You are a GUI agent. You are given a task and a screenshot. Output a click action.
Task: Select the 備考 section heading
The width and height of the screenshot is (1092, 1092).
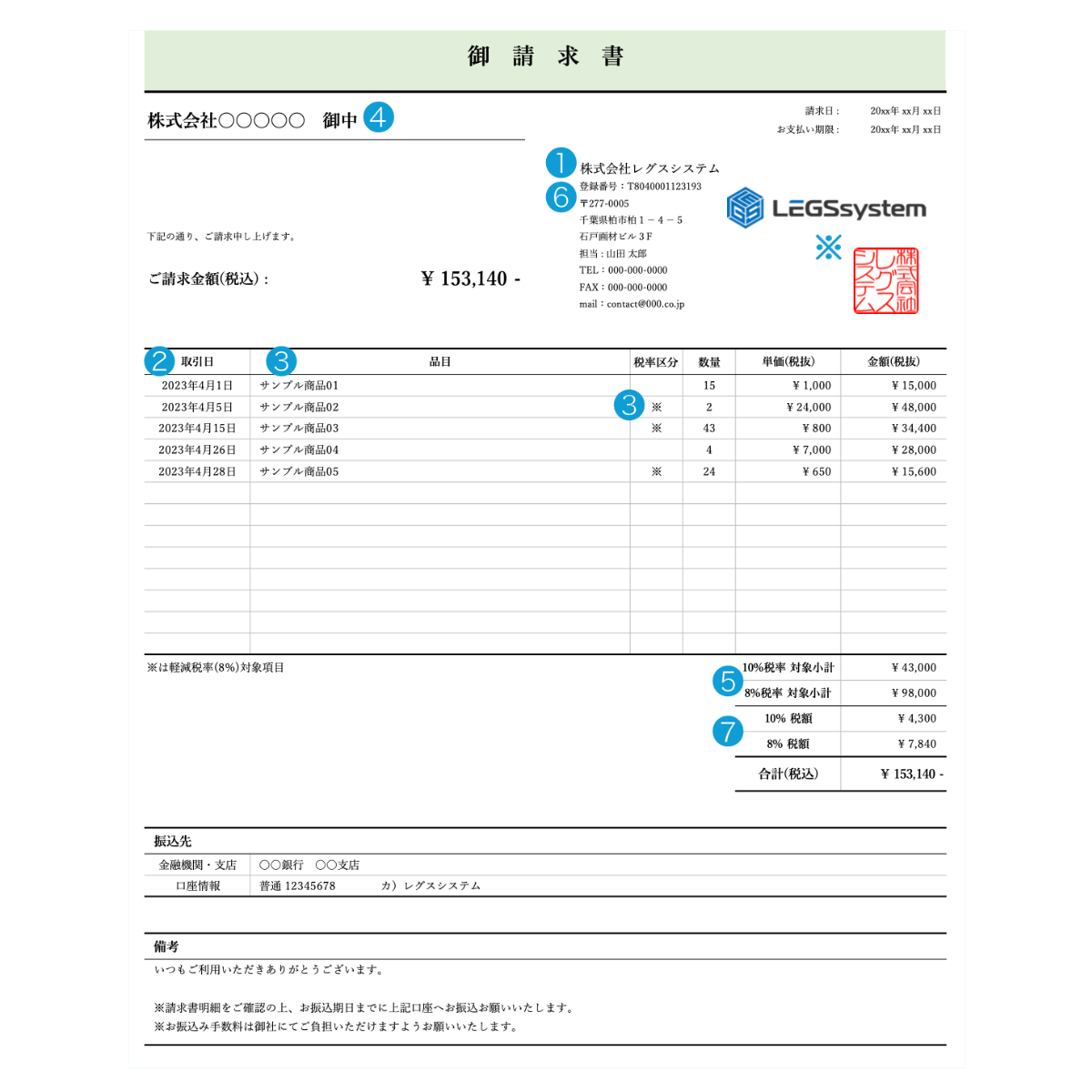tap(167, 947)
